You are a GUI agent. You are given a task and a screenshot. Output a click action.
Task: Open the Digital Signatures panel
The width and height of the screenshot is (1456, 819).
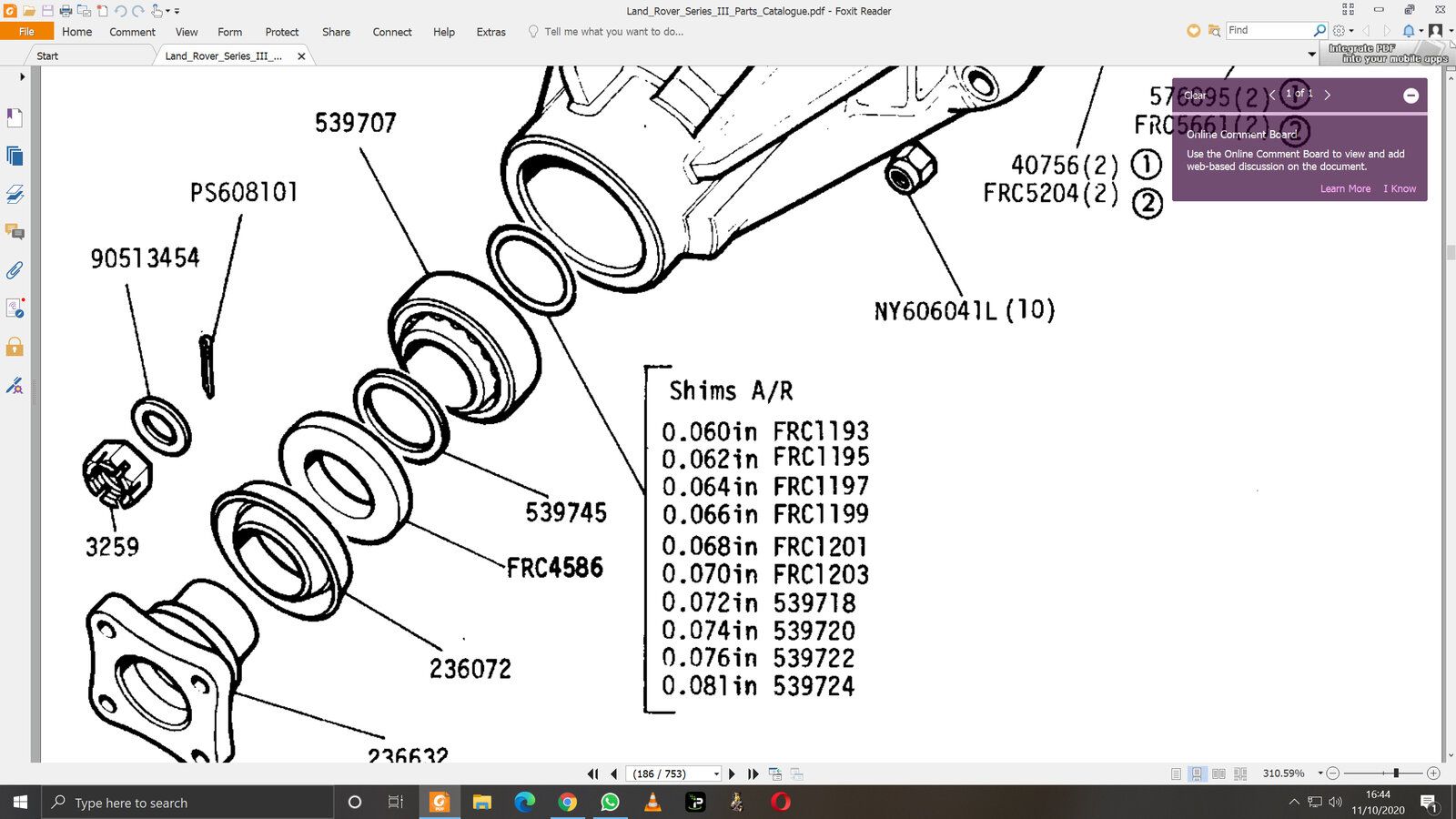click(x=15, y=308)
